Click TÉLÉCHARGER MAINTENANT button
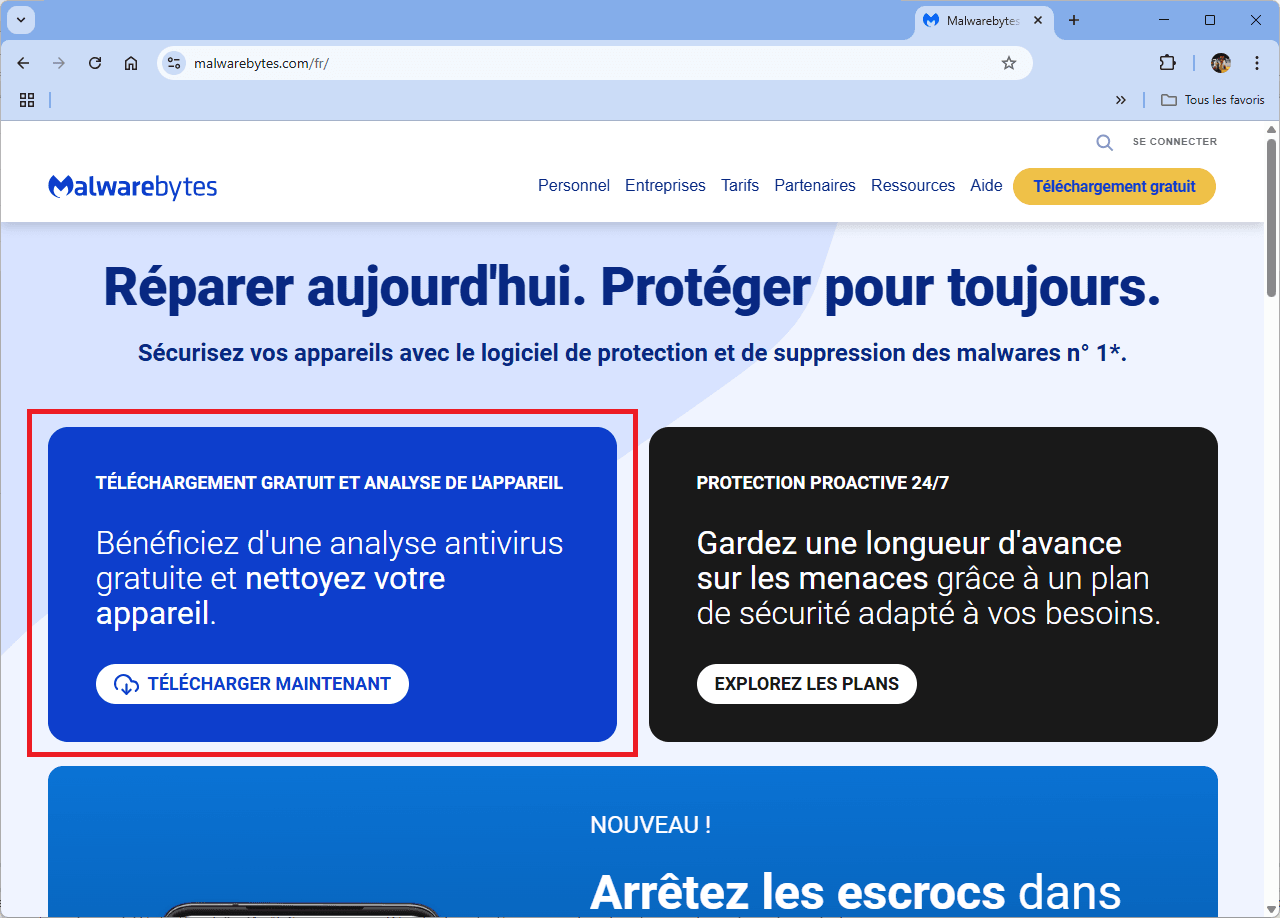 [x=252, y=684]
